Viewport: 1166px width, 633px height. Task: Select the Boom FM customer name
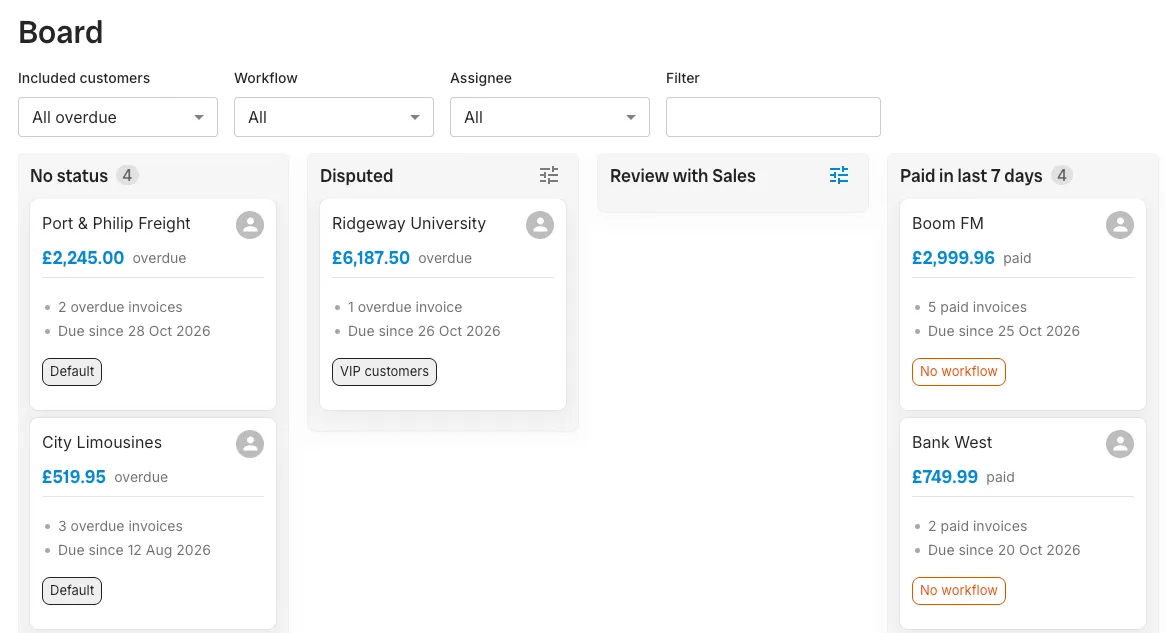pos(947,223)
